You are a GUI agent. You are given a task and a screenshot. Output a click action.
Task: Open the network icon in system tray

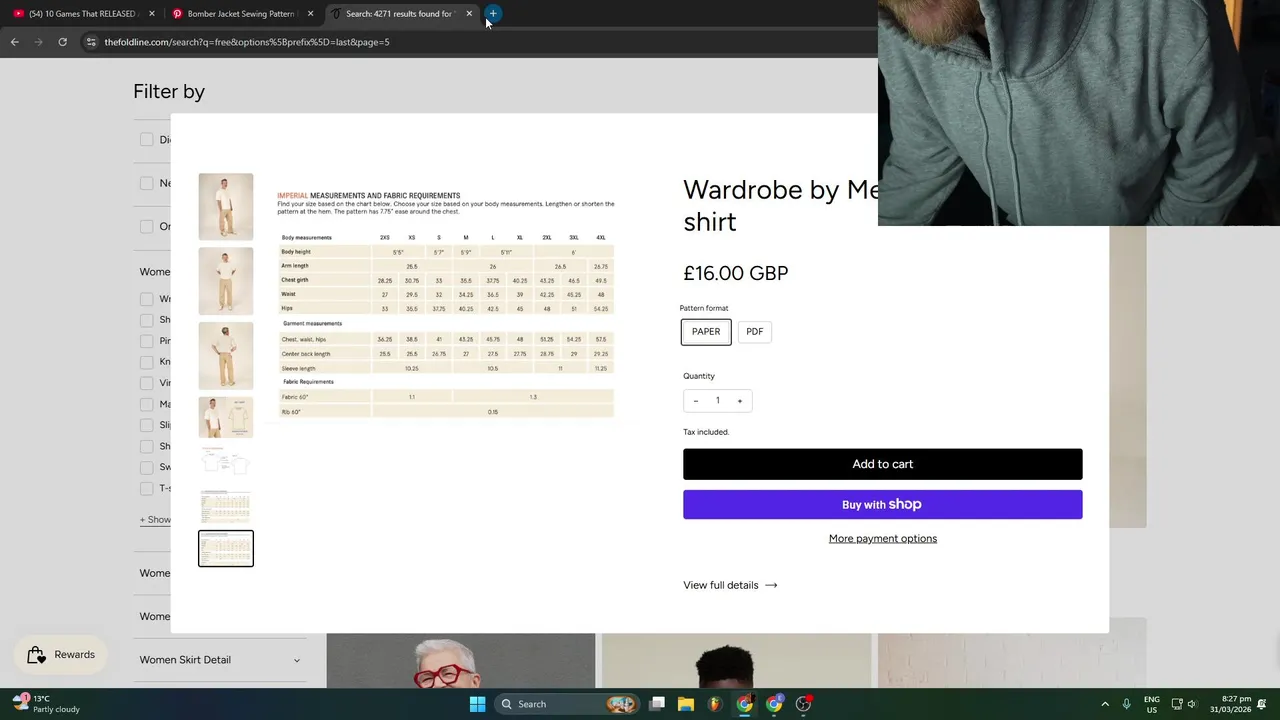pos(1177,704)
